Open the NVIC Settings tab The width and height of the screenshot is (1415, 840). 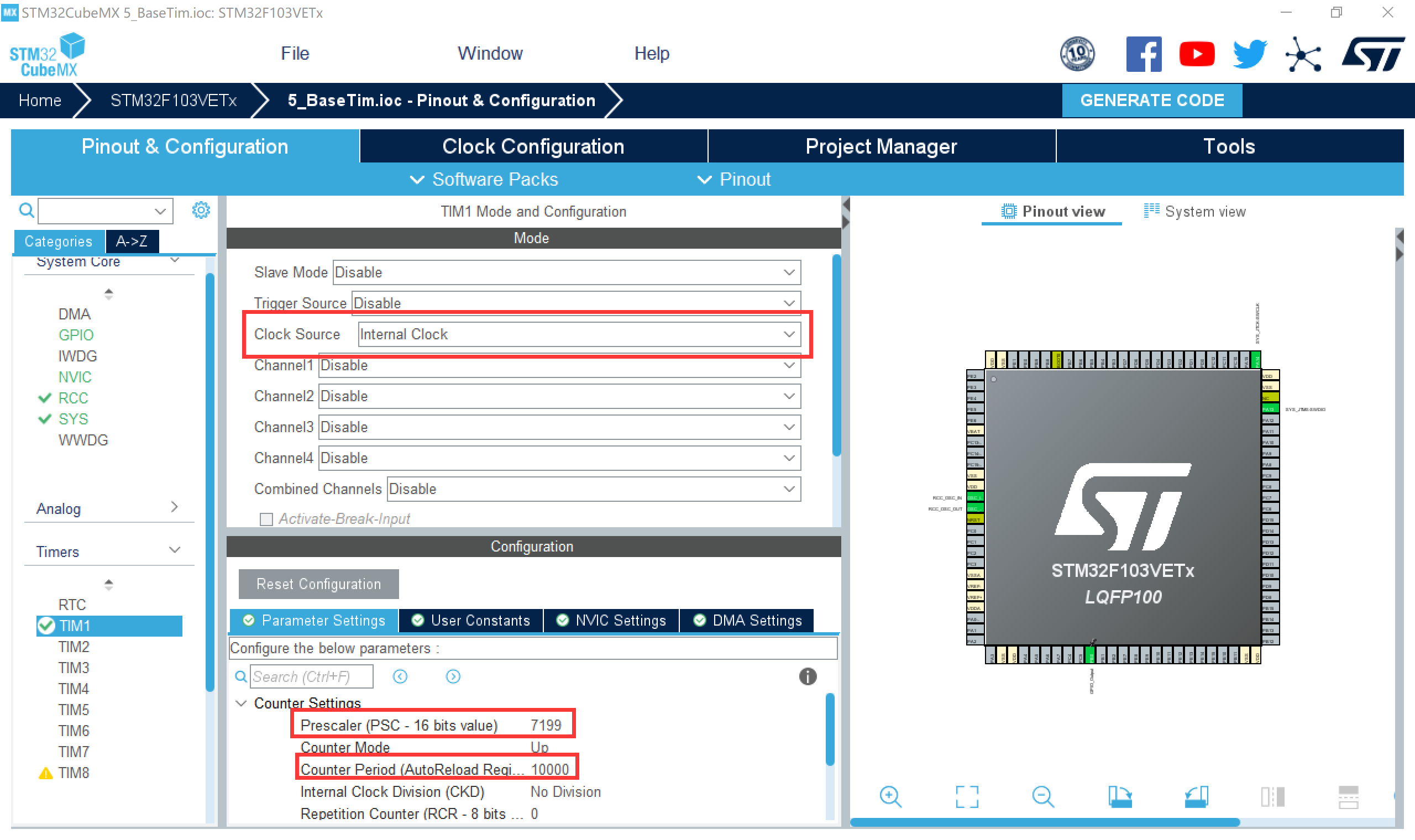tap(611, 621)
